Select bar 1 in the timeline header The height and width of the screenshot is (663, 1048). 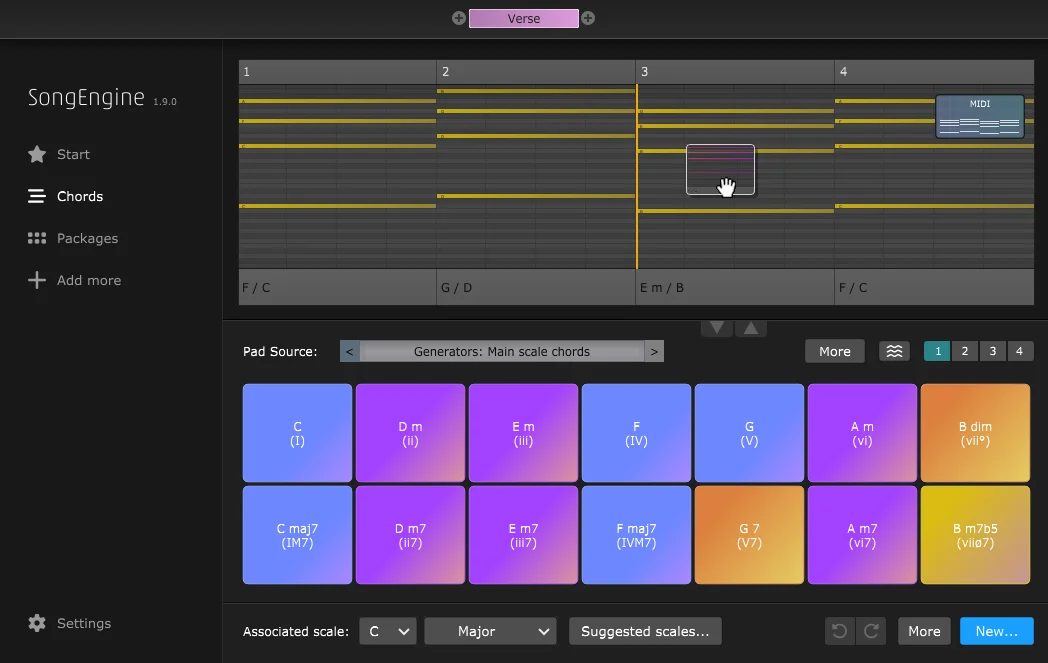pyautogui.click(x=338, y=72)
